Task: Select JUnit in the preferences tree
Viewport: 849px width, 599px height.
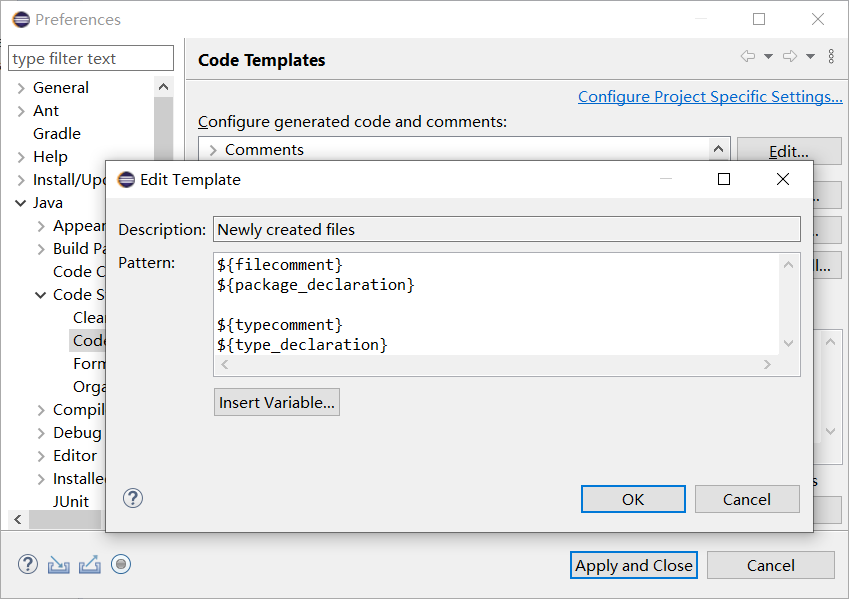Action: click(70, 502)
